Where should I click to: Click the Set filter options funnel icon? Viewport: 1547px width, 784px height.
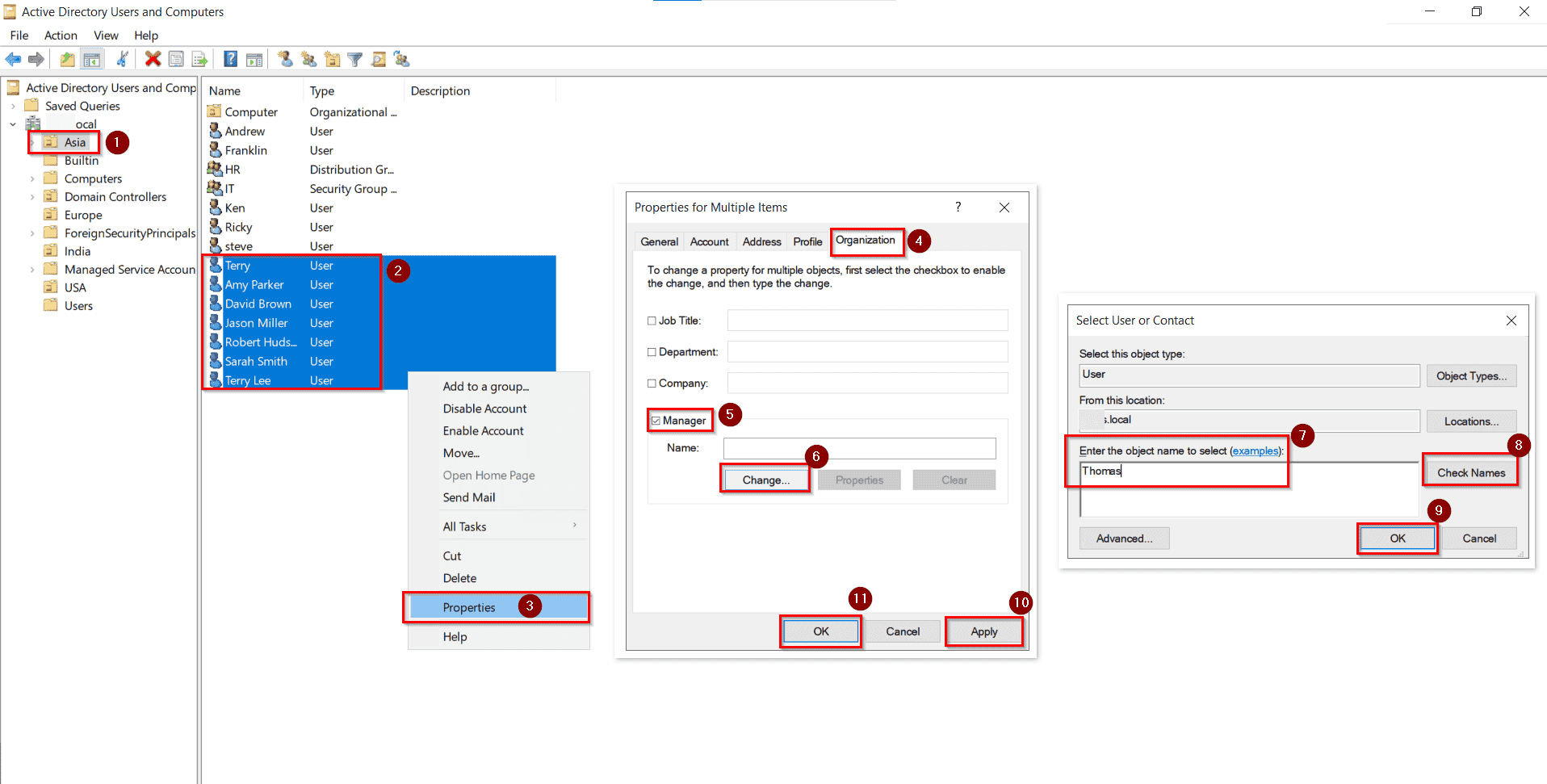coord(355,59)
